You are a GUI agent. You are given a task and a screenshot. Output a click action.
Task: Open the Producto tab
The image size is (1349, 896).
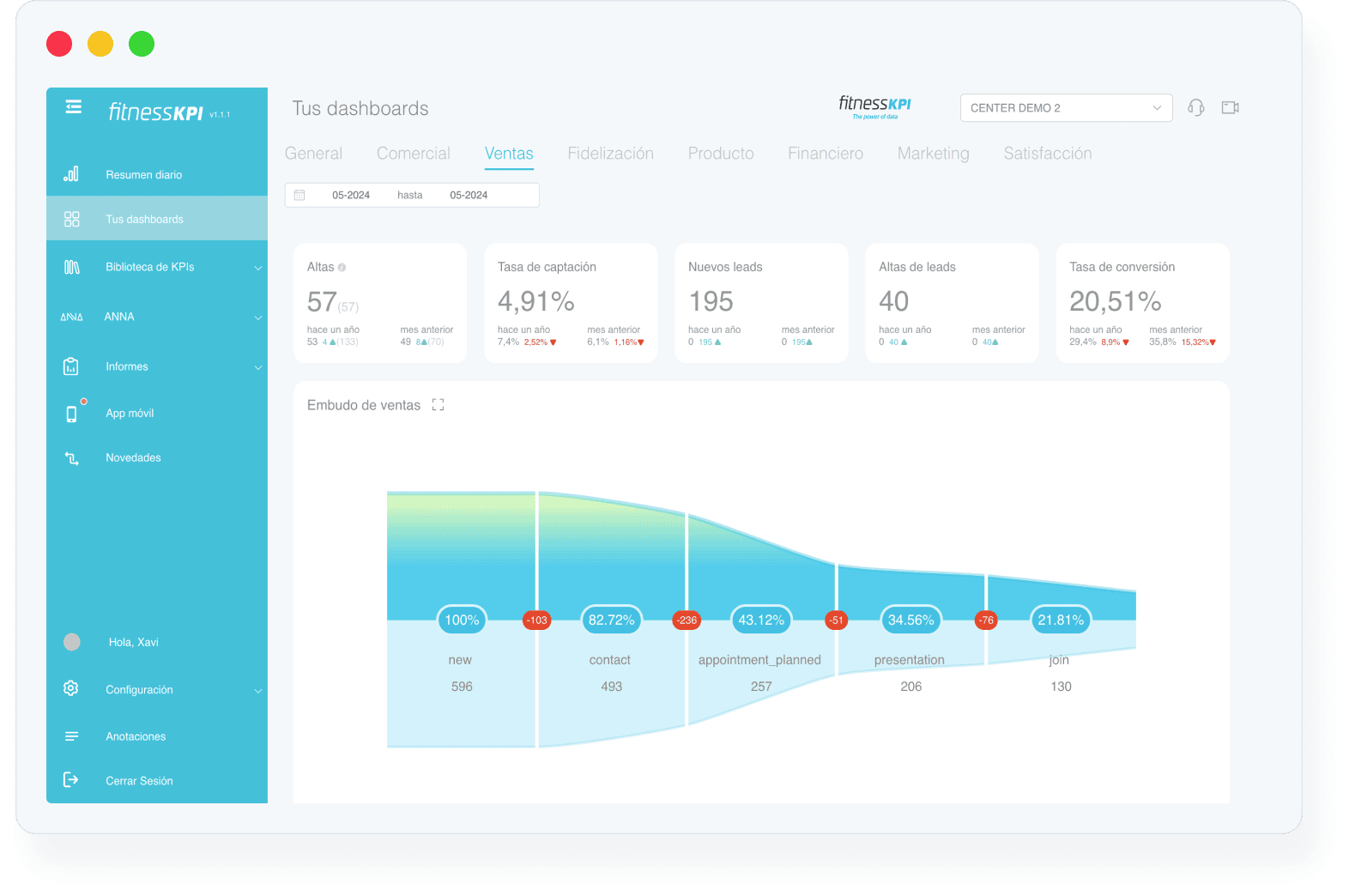[721, 154]
